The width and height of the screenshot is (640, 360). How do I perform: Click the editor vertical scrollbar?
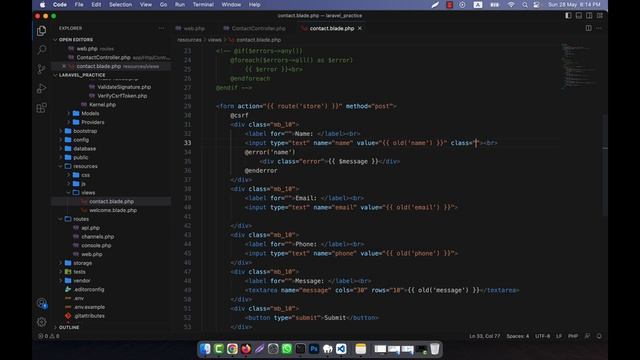point(605,165)
